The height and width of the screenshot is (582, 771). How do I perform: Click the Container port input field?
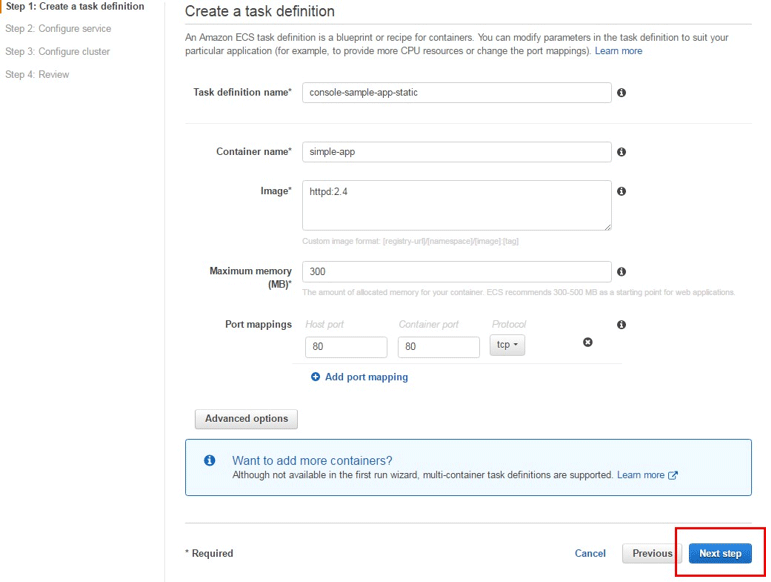pyautogui.click(x=439, y=347)
